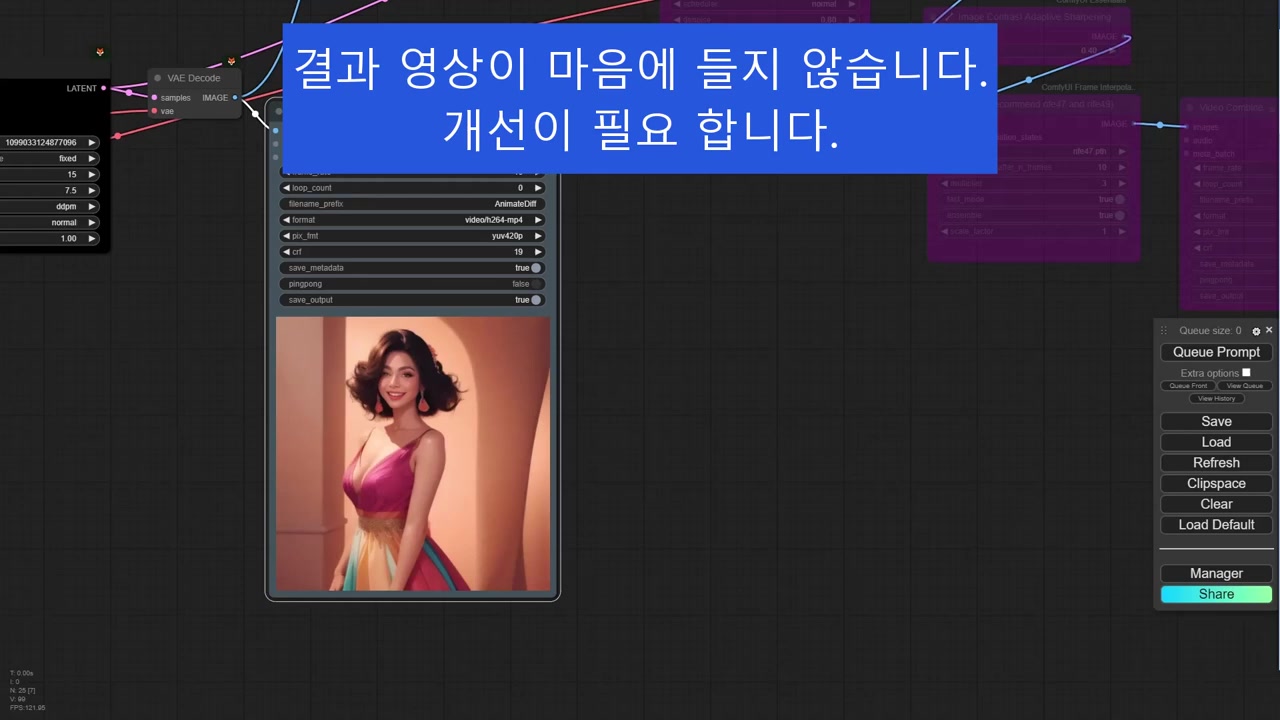Decrease crf value with left arrow
This screenshot has height=720, width=1280.
(x=286, y=252)
